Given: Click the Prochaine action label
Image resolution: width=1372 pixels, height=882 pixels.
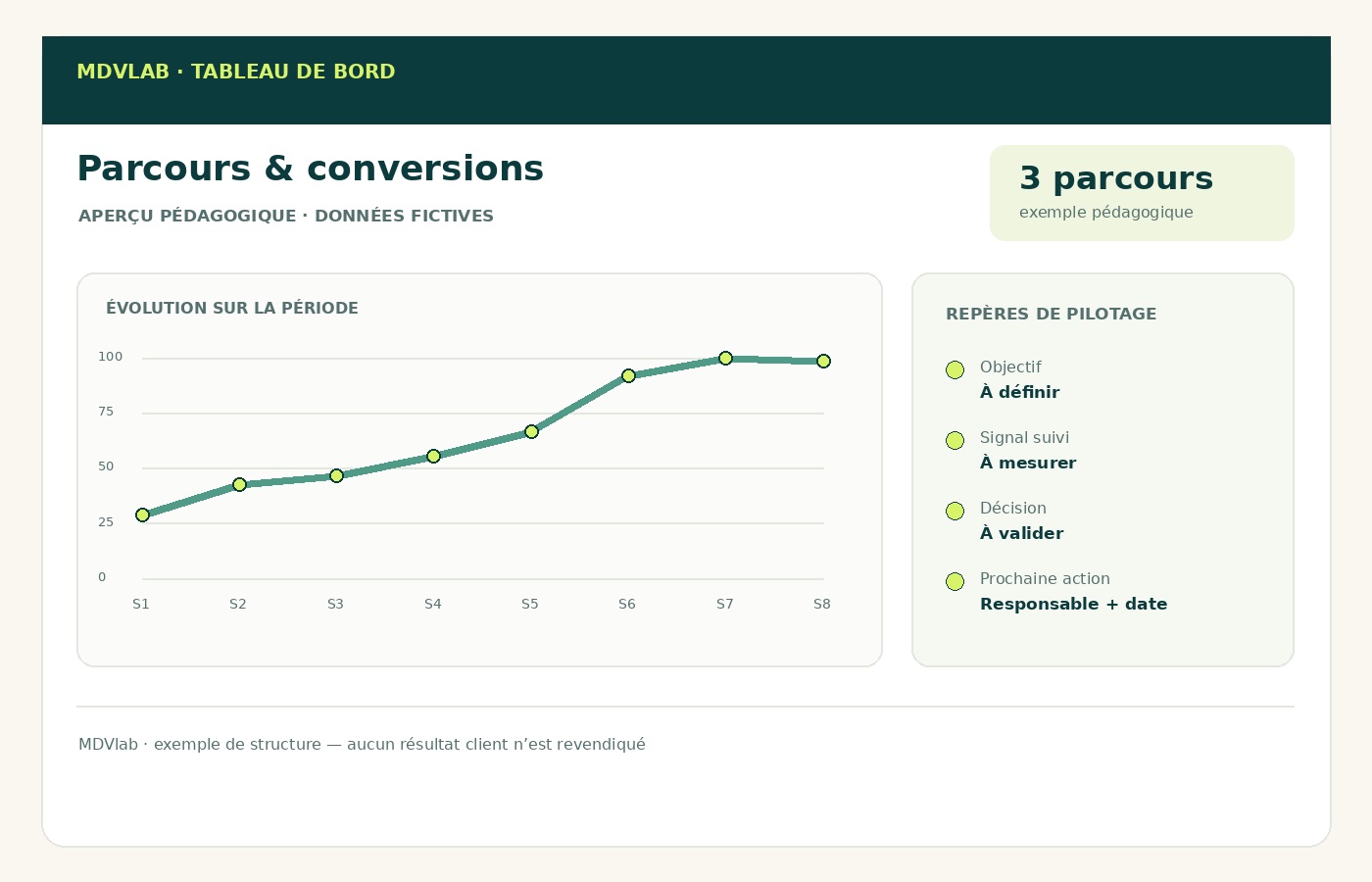Looking at the screenshot, I should click(1045, 578).
